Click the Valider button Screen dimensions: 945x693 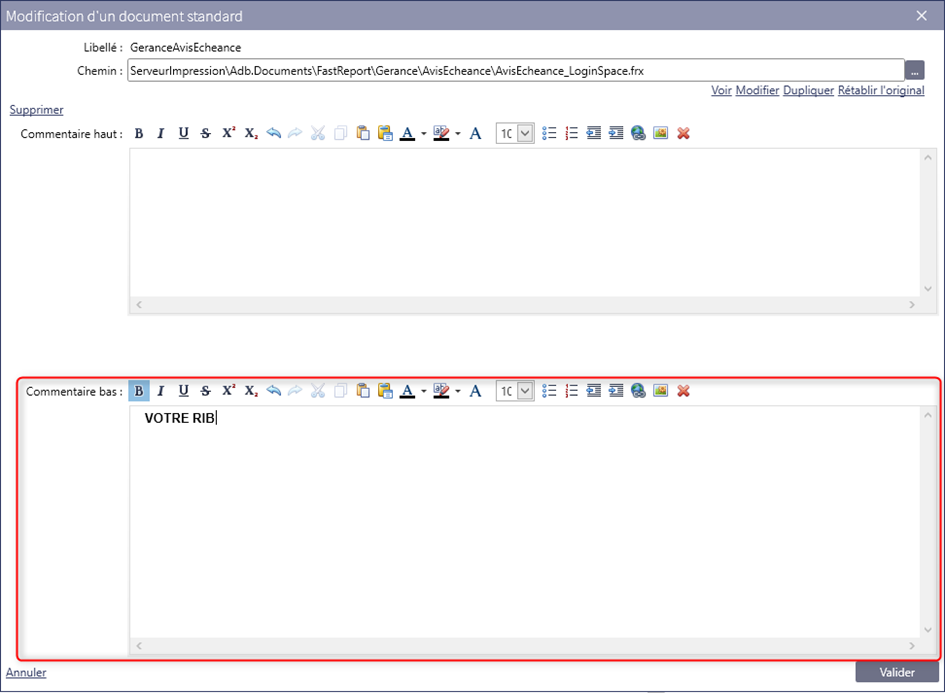pos(896,672)
